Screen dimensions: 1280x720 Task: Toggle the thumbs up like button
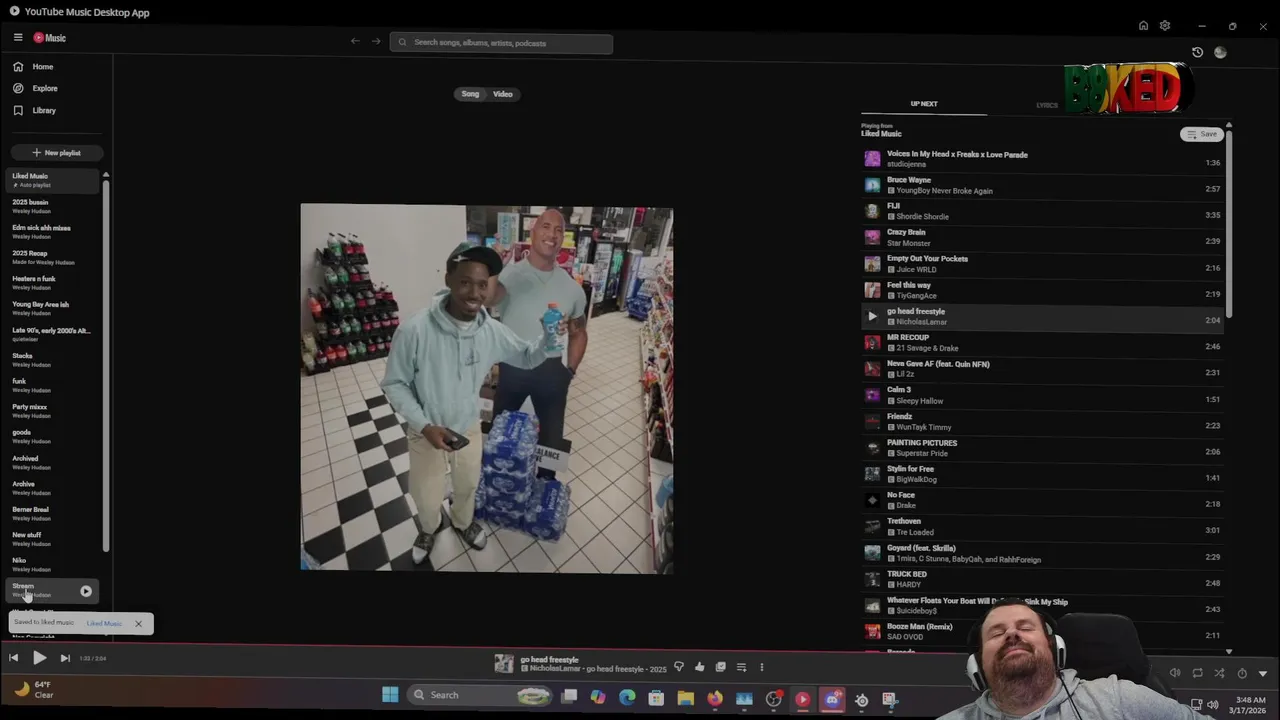tap(699, 667)
